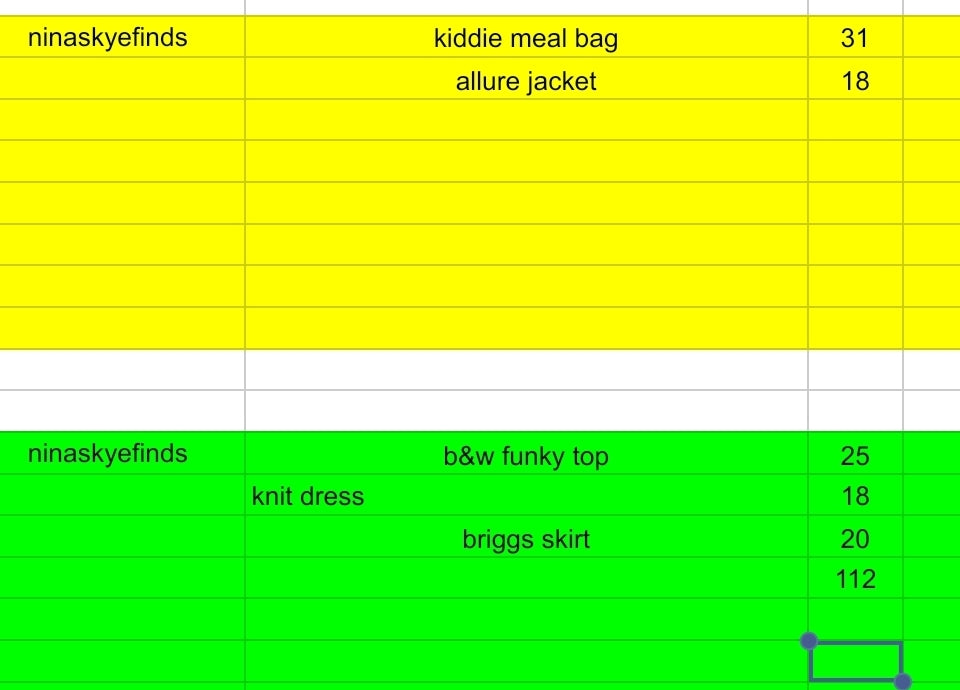The width and height of the screenshot is (960, 690).
Task: Click the b&w funky top cell
Action: 526,456
